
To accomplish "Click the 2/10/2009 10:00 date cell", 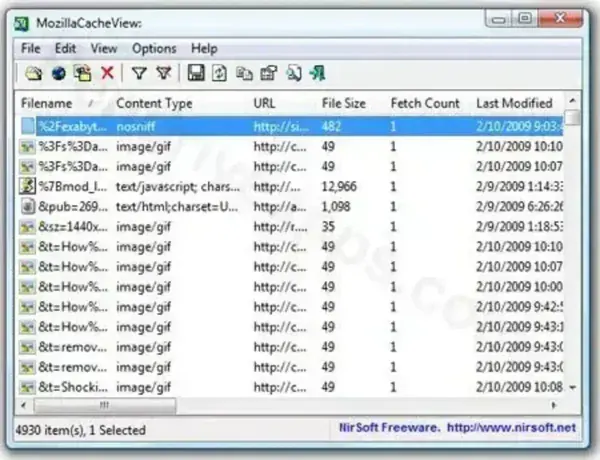I will pyautogui.click(x=519, y=287).
